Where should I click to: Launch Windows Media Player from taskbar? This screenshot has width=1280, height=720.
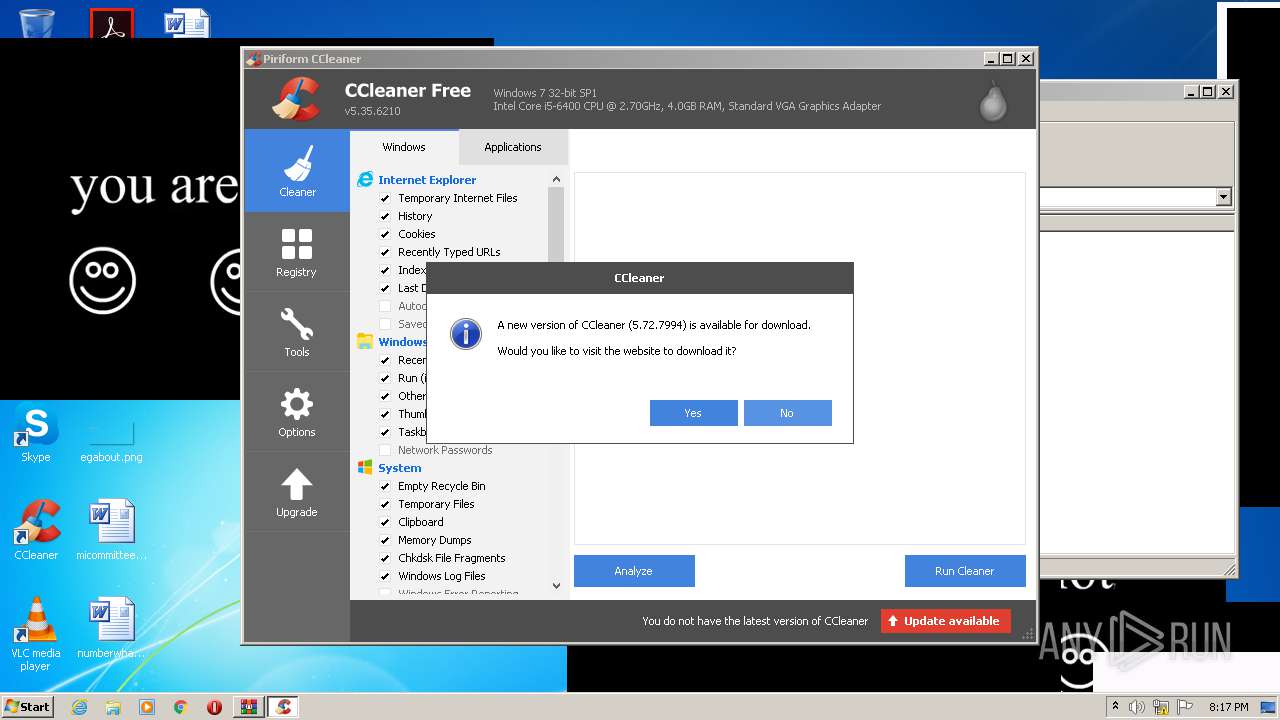[x=147, y=707]
